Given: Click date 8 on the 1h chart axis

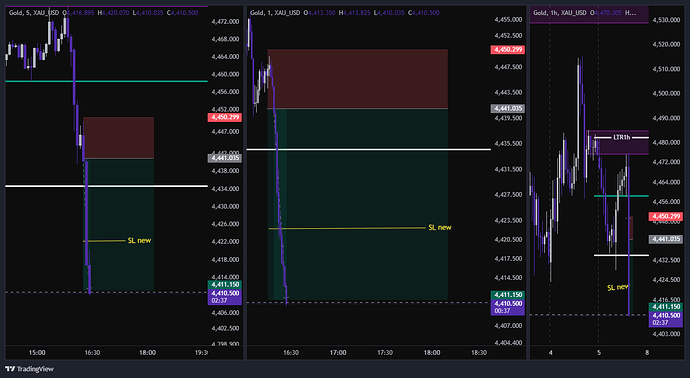Looking at the screenshot, I should pyautogui.click(x=646, y=352).
